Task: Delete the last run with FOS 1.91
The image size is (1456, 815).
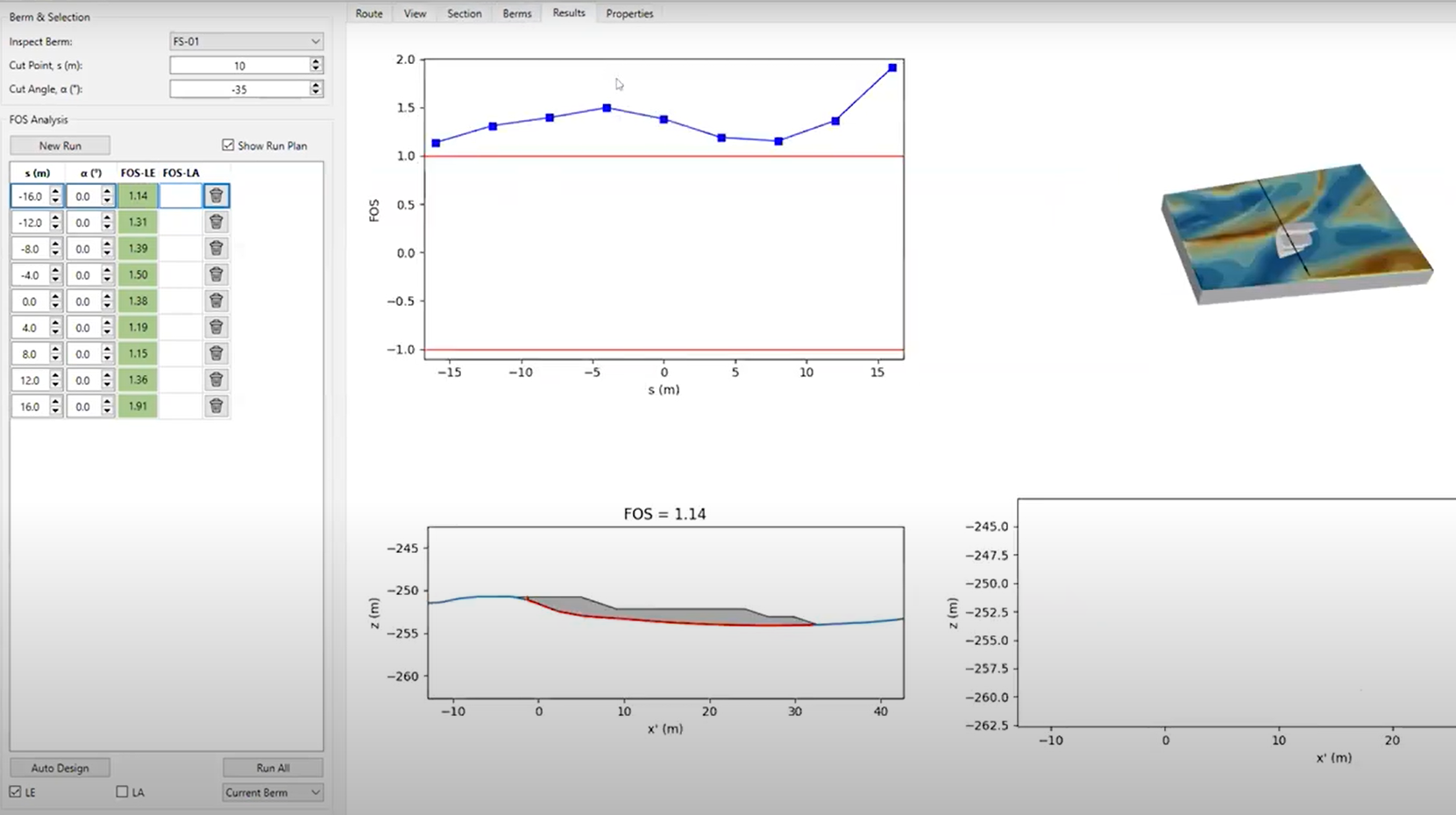Action: (x=217, y=407)
